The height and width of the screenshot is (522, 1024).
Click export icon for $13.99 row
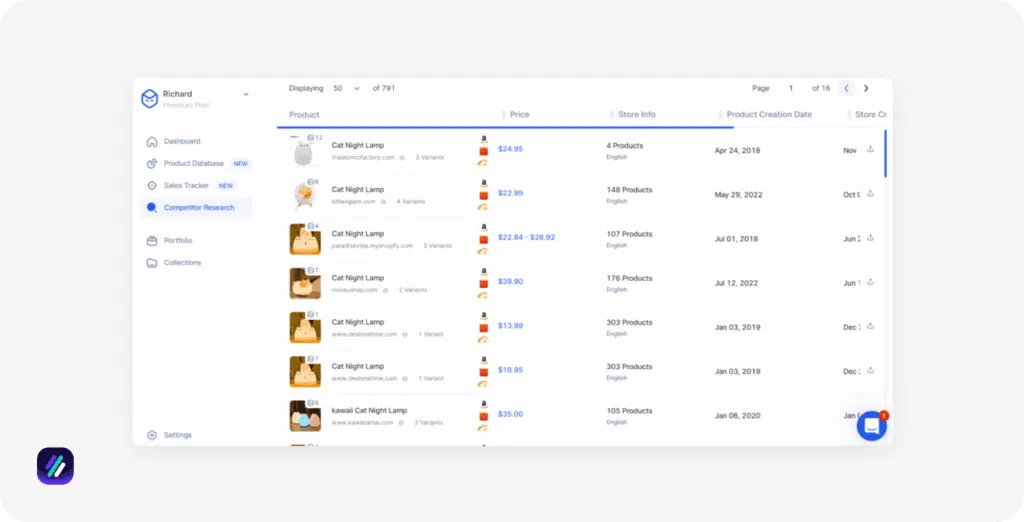[870, 327]
